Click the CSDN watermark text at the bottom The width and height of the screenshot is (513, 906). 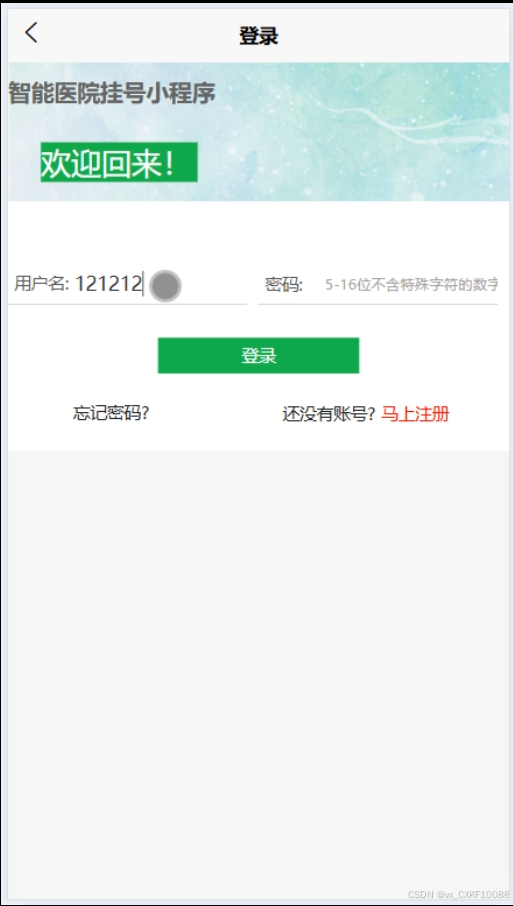click(x=458, y=894)
